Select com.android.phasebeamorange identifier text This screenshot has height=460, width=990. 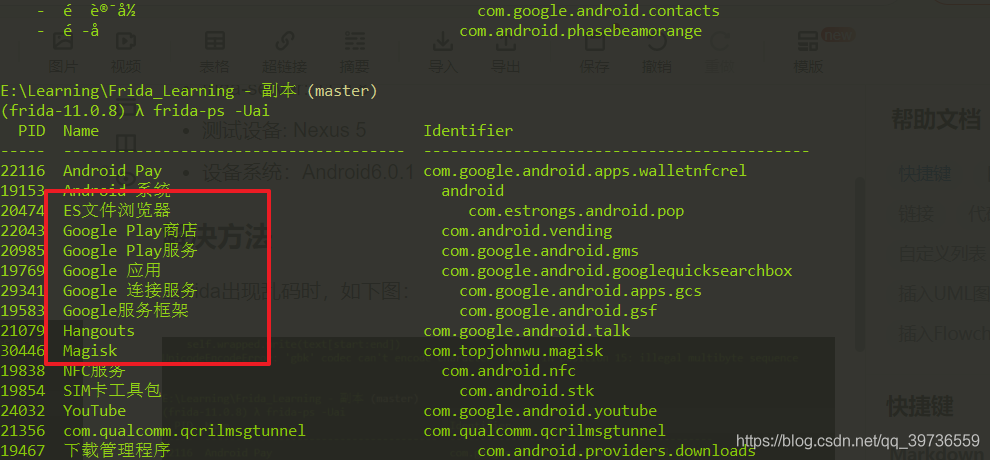click(x=581, y=31)
